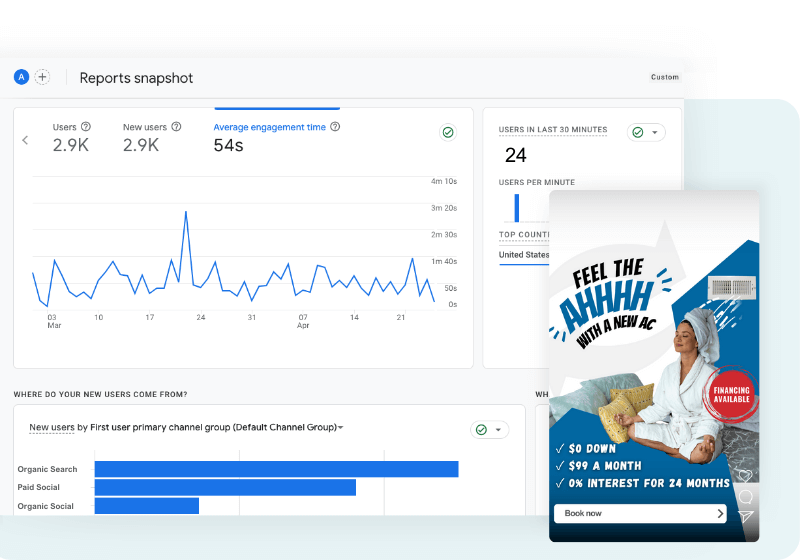Click the United States country row
Screen dimensions: 800x560
pos(523,254)
